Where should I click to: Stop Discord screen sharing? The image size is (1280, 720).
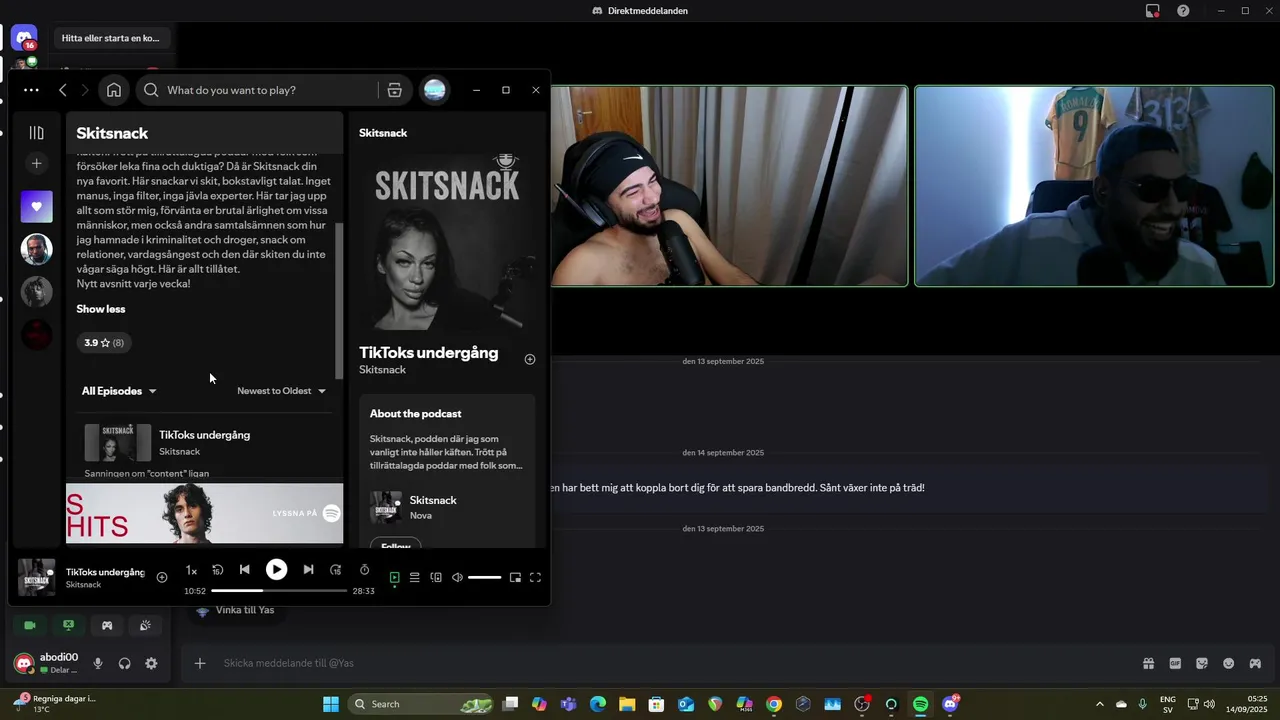click(68, 625)
